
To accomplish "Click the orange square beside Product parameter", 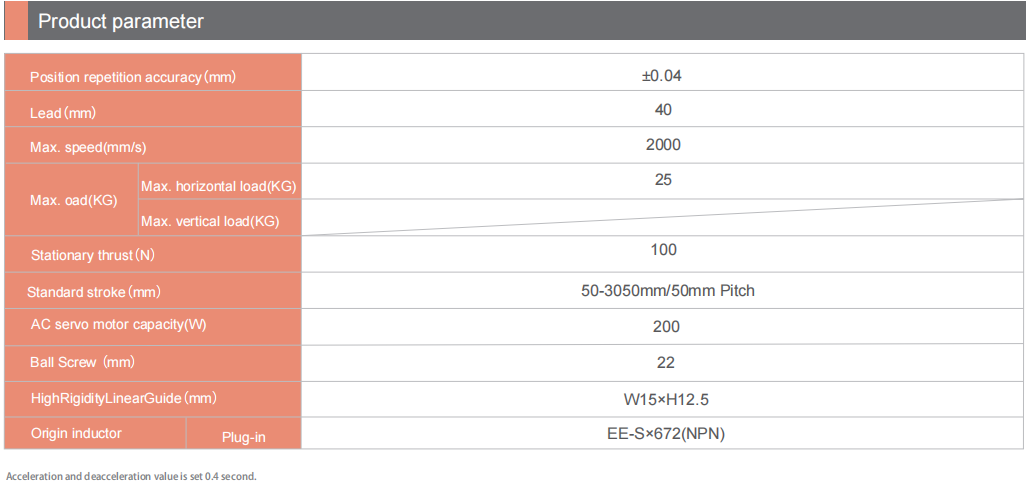I will click(15, 21).
